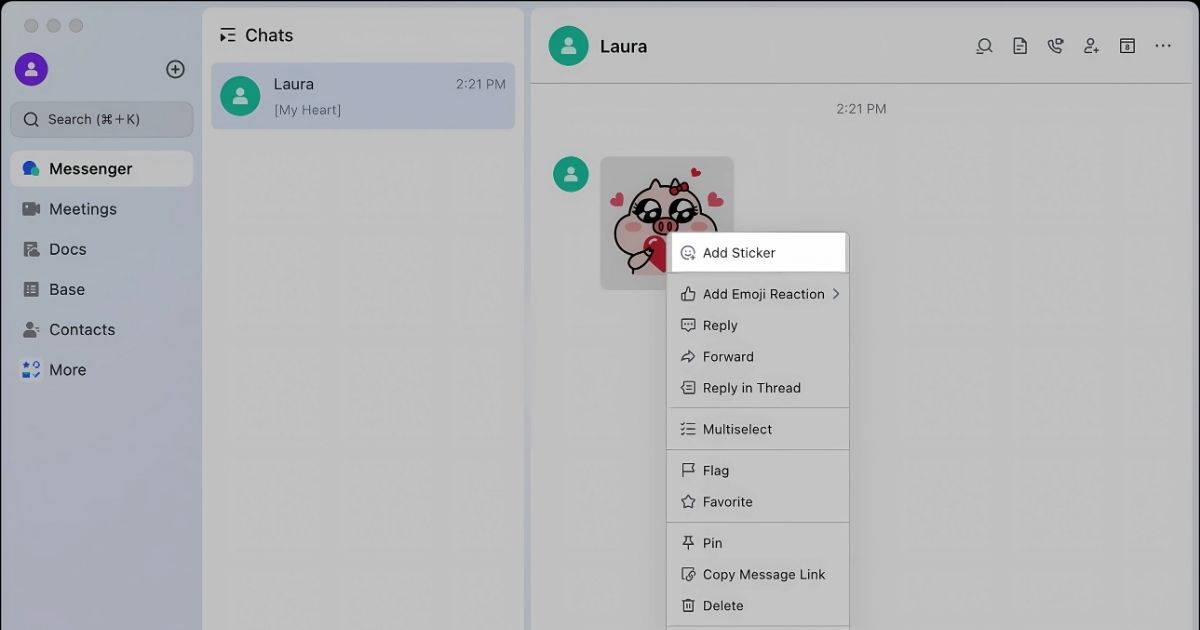
Task: Expand the Add Emoji Reaction chevron arrow
Action: [836, 294]
